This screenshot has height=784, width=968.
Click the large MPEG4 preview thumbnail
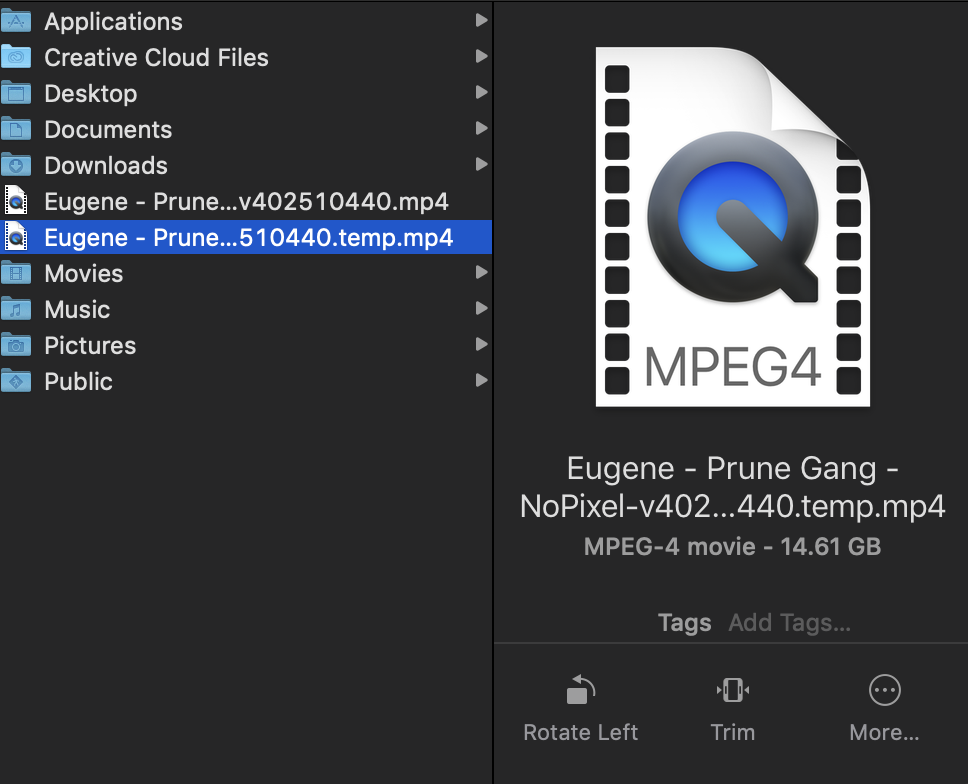pyautogui.click(x=733, y=227)
